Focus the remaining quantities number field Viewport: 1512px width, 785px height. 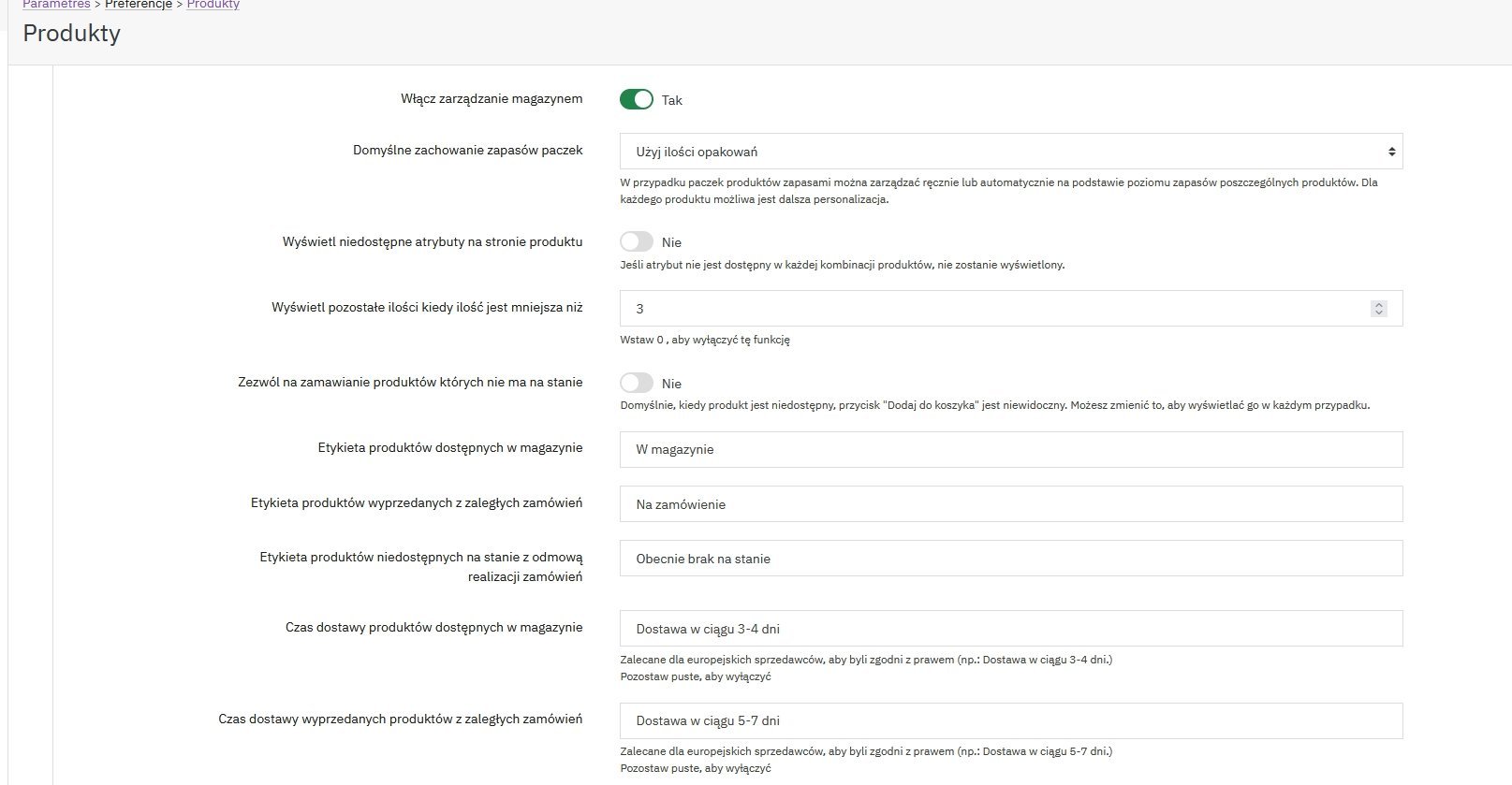992,309
